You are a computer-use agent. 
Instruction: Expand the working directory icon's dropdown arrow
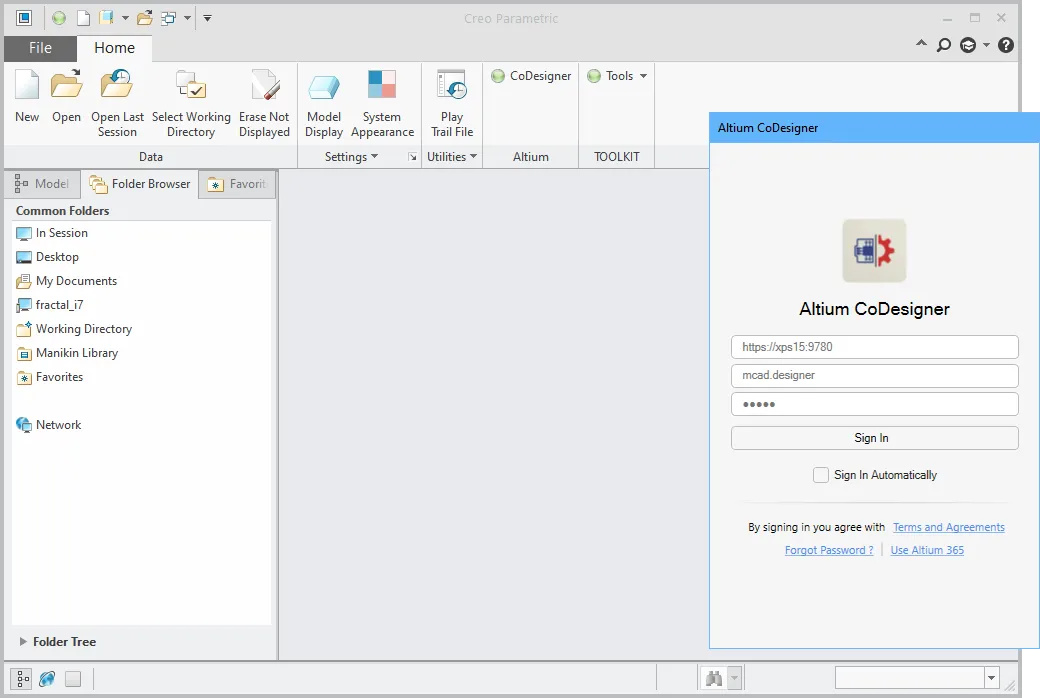click(x=125, y=18)
